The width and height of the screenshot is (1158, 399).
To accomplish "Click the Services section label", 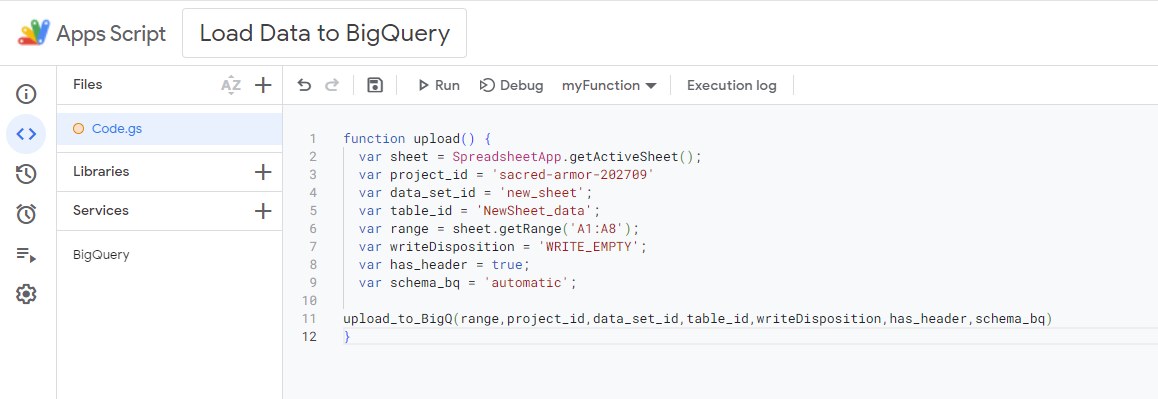I will pos(100,211).
